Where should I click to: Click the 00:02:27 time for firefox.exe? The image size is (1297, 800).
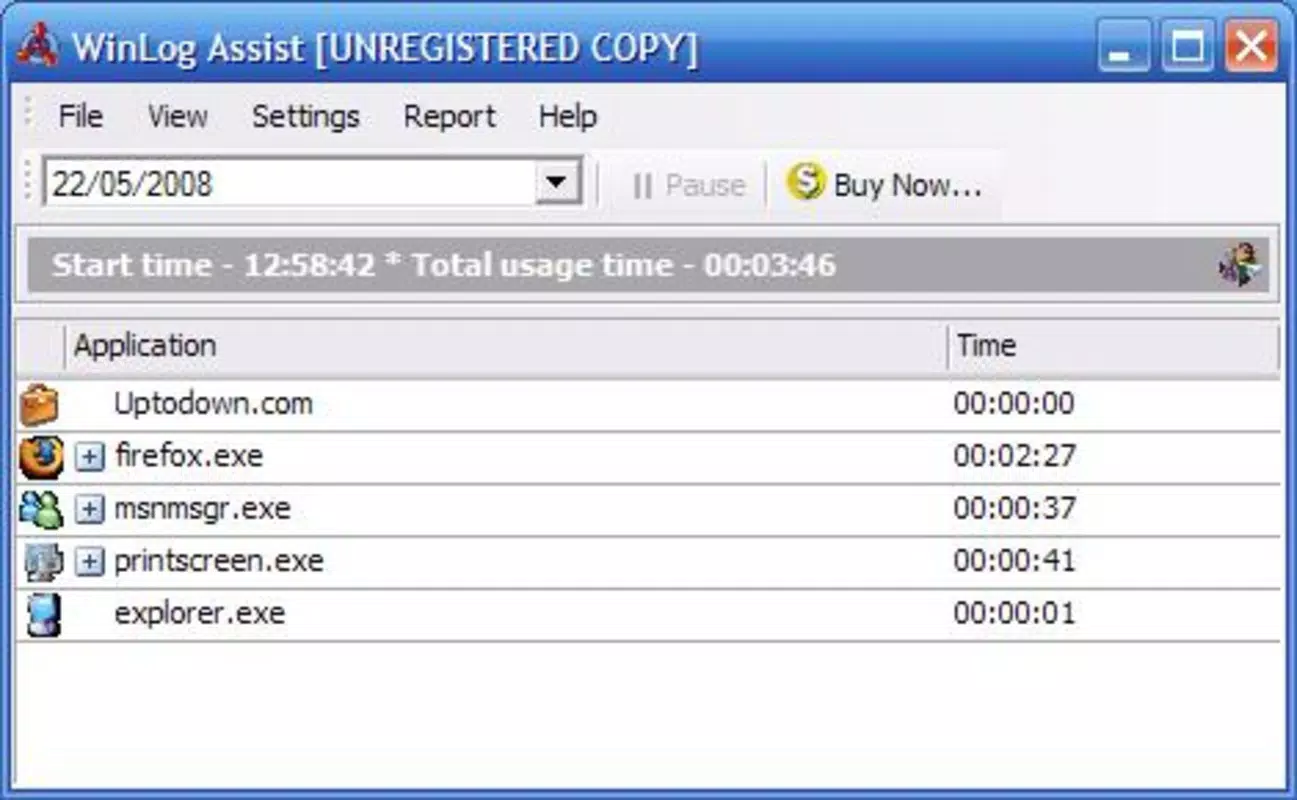coord(1014,456)
